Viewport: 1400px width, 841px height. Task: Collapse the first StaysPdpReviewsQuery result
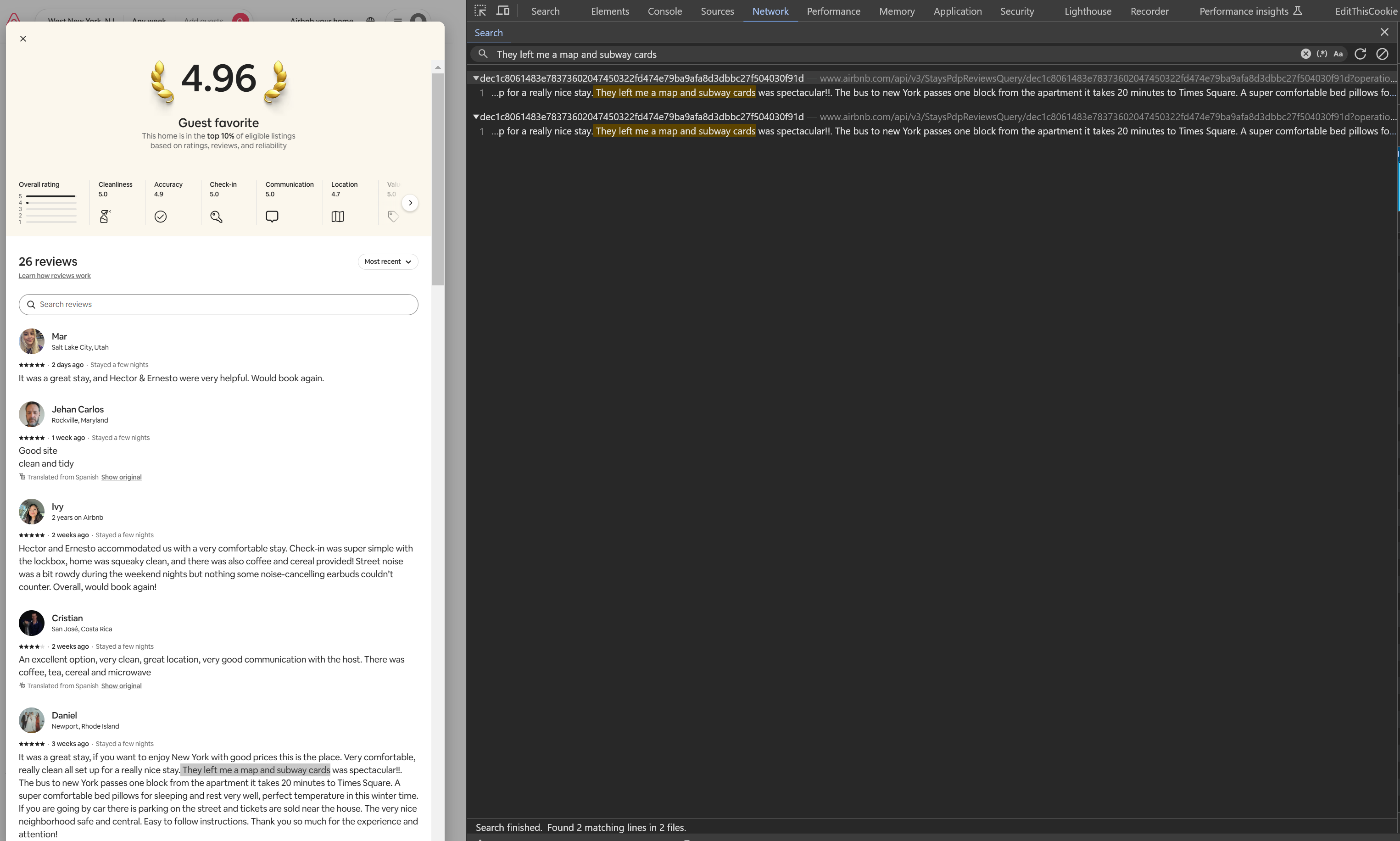tap(477, 78)
